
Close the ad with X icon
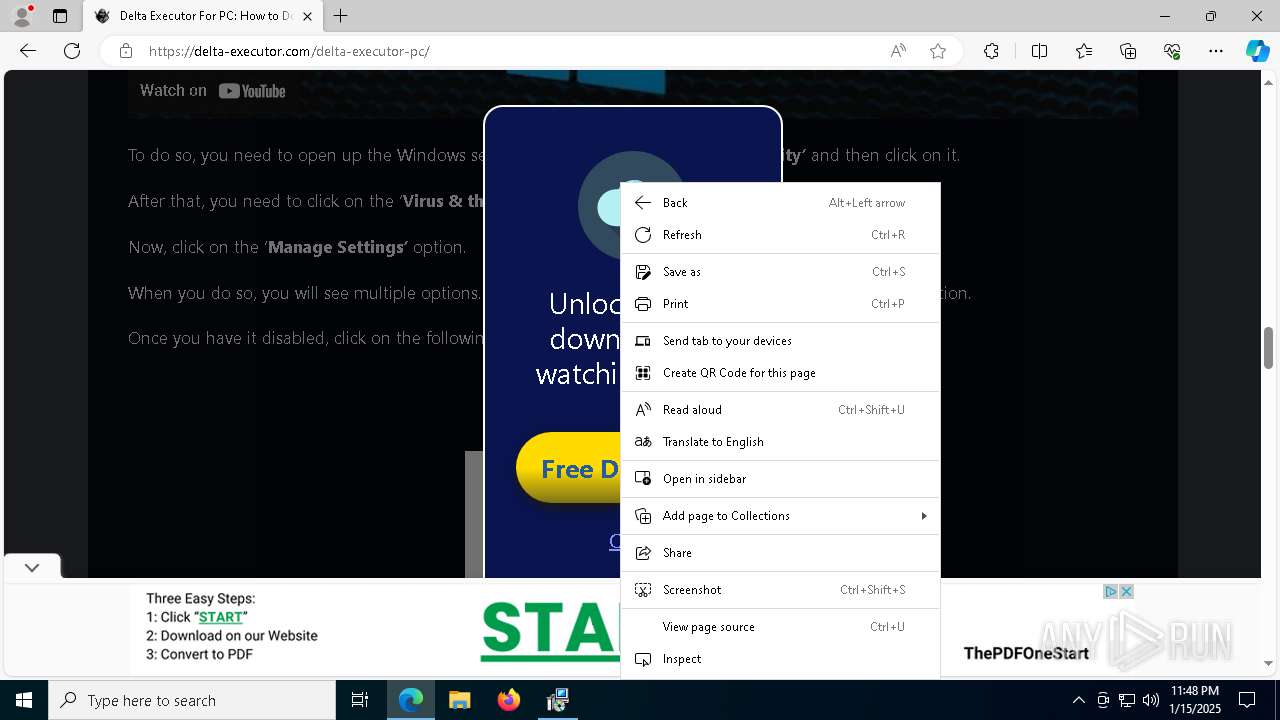(1126, 592)
